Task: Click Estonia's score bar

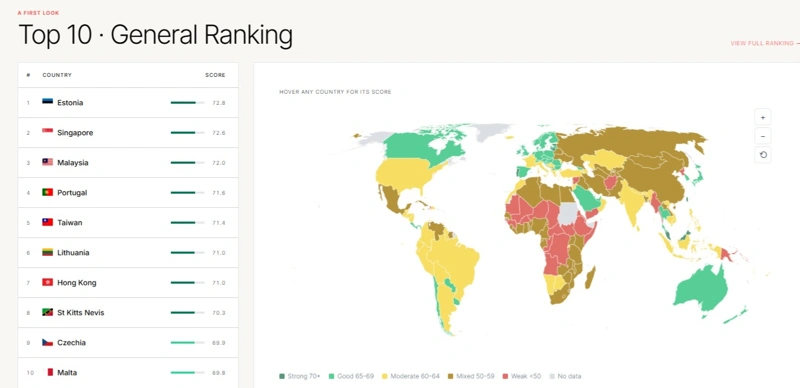Action: [x=187, y=103]
